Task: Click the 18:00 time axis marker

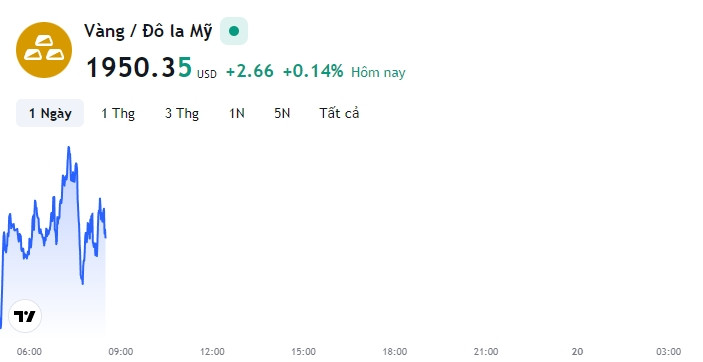Action: 395,352
